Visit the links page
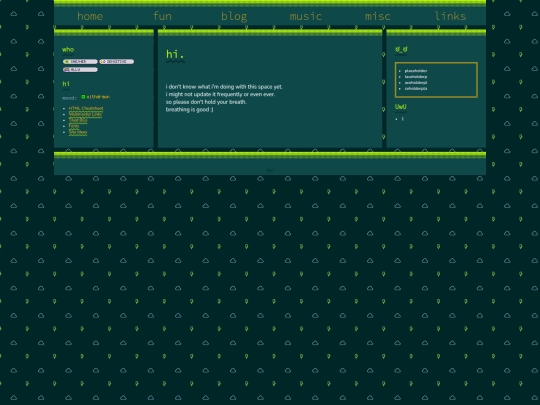Image resolution: width=540 pixels, height=405 pixels. (450, 16)
